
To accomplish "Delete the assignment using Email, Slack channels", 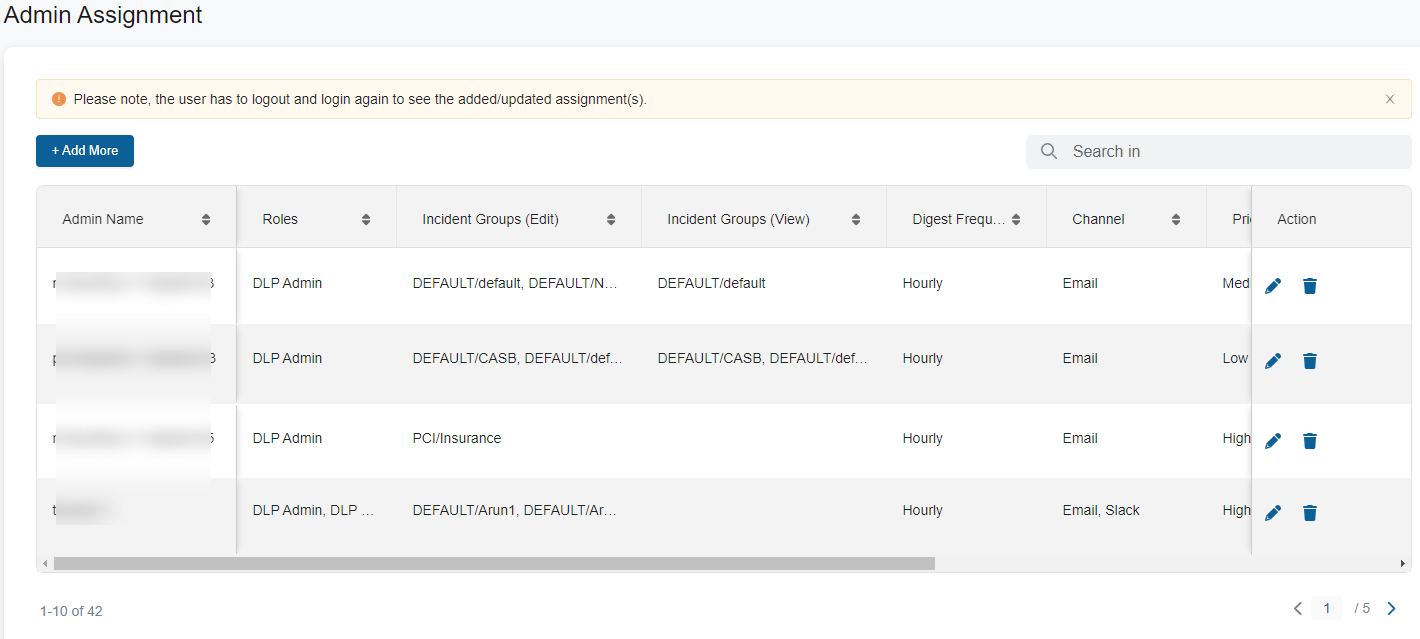I will (x=1310, y=512).
